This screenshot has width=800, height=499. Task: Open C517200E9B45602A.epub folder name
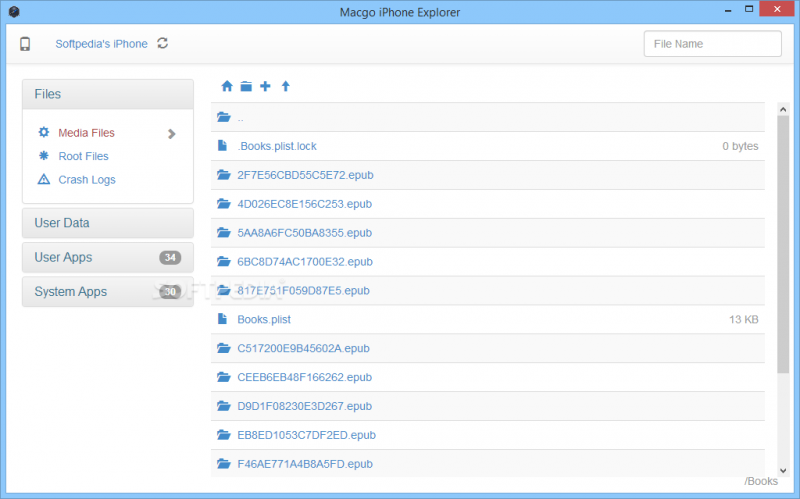(x=304, y=348)
